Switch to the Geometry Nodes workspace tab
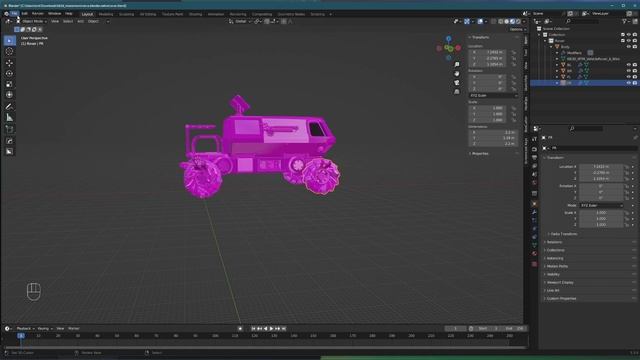 (x=291, y=14)
